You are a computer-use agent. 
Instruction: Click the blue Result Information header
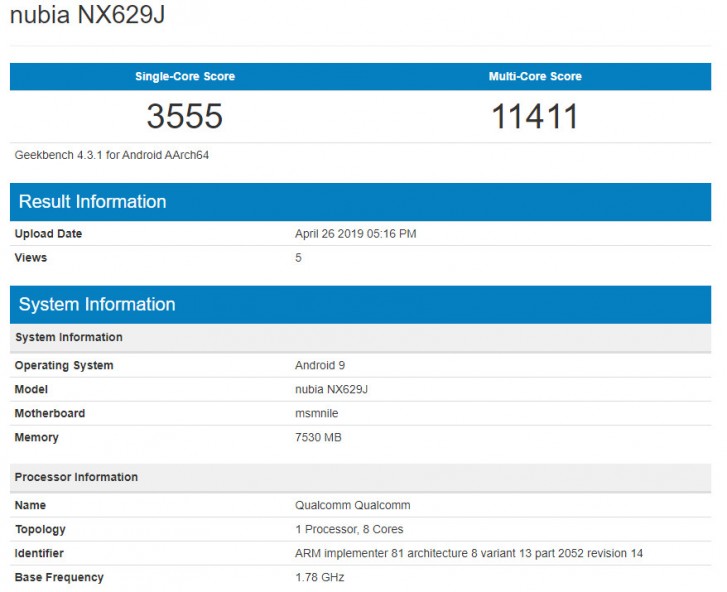[92, 202]
